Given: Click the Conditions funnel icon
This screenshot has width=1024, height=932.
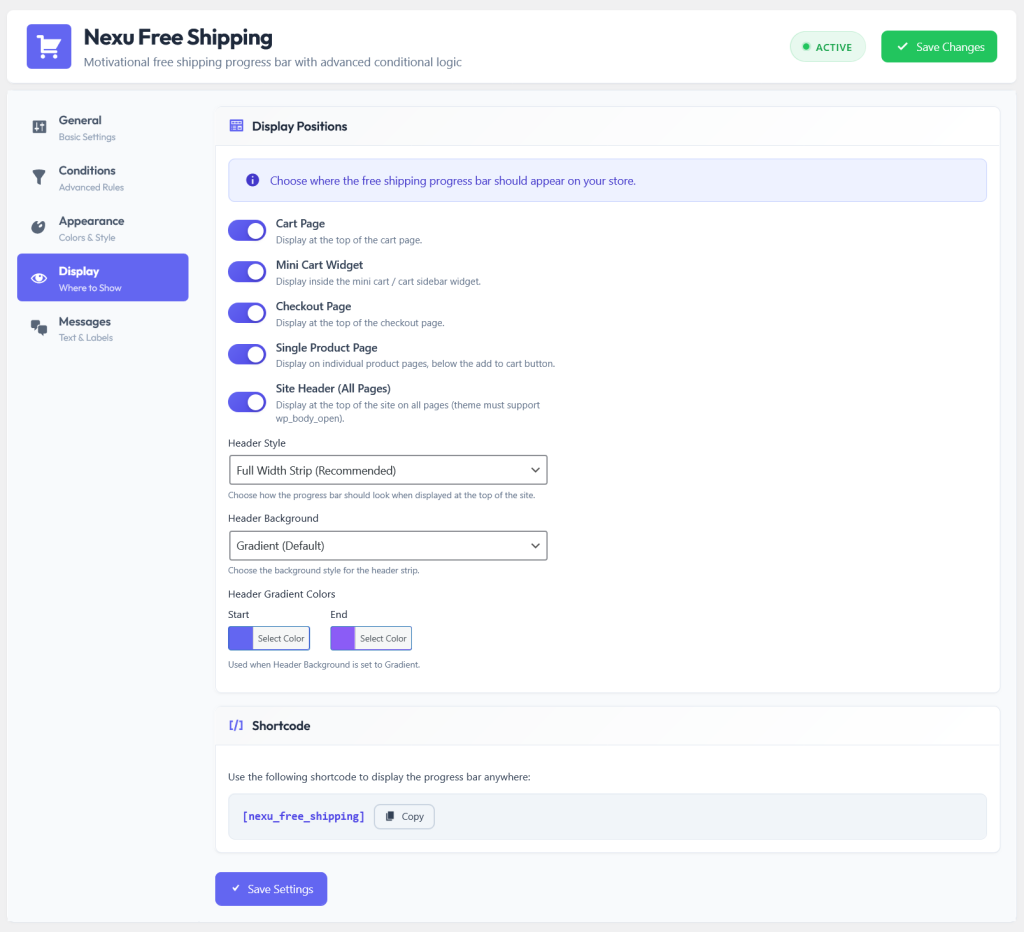Looking at the screenshot, I should [39, 177].
